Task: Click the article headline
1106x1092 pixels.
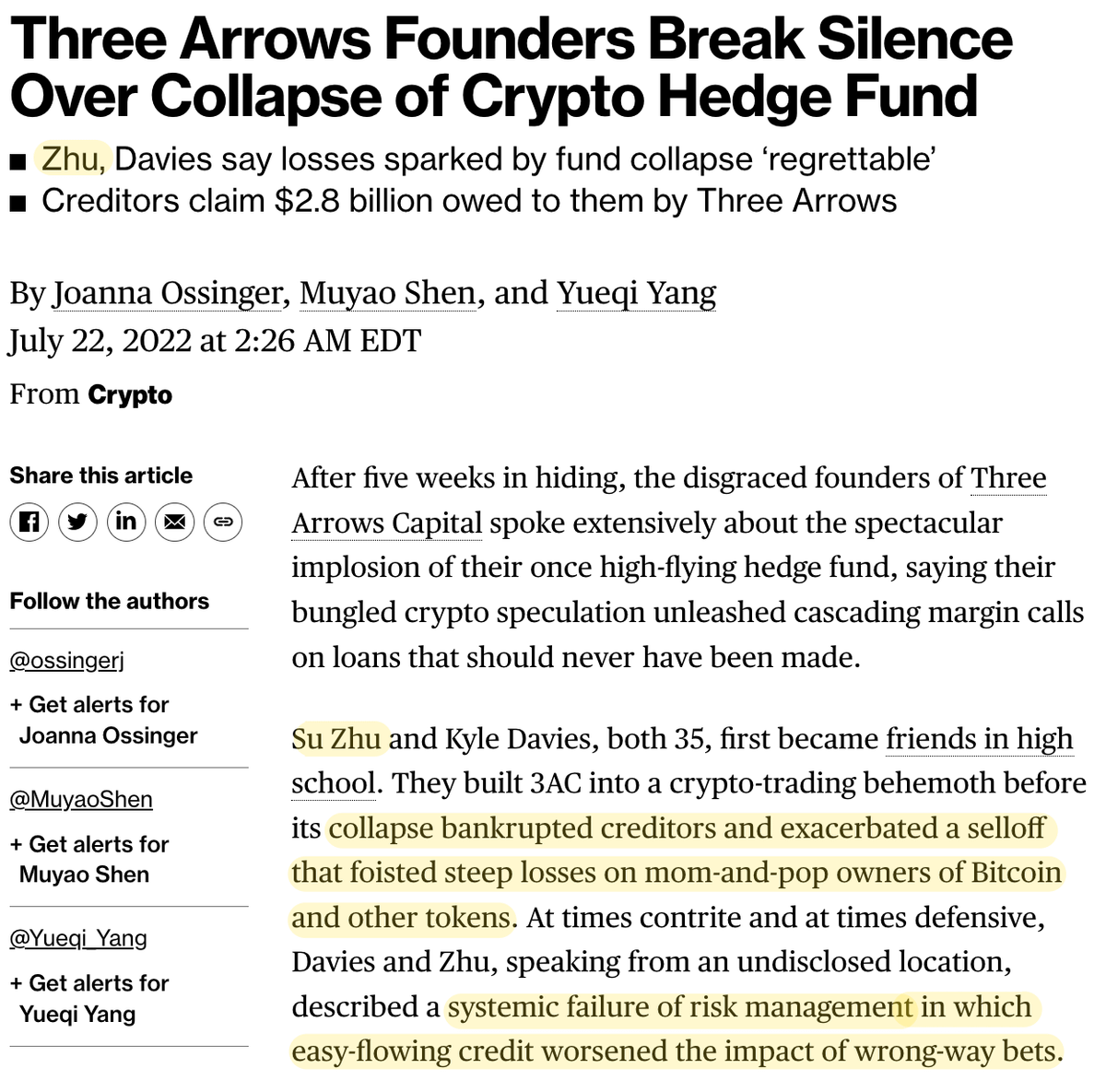Action: (x=511, y=68)
